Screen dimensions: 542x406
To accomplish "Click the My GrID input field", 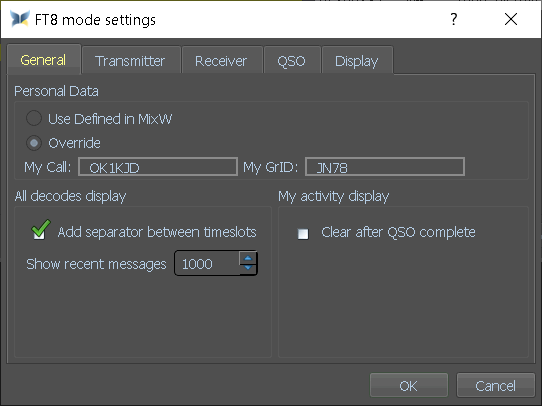I will pos(385,167).
